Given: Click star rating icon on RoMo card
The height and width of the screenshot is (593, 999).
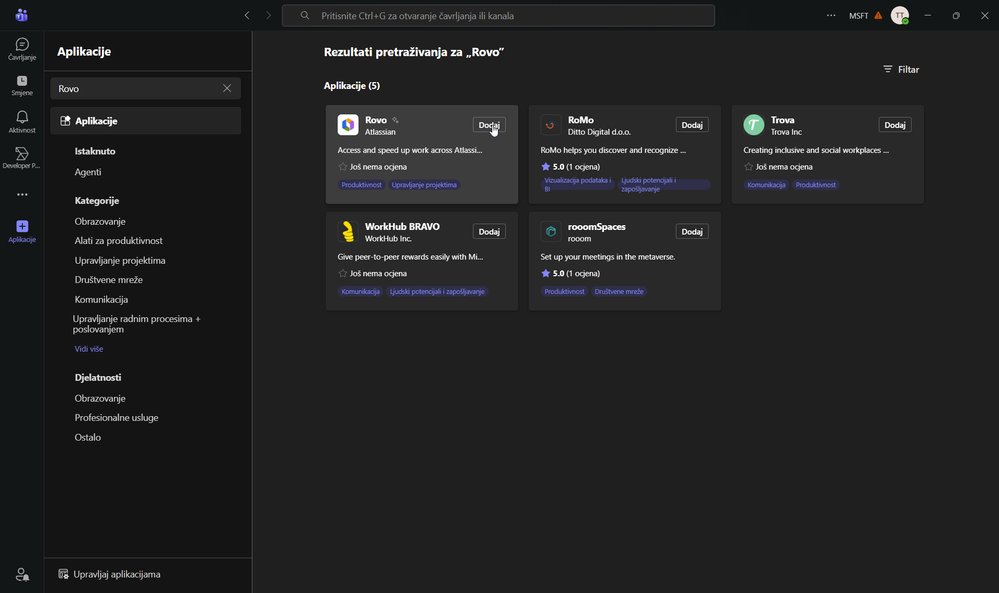Looking at the screenshot, I should click(545, 167).
